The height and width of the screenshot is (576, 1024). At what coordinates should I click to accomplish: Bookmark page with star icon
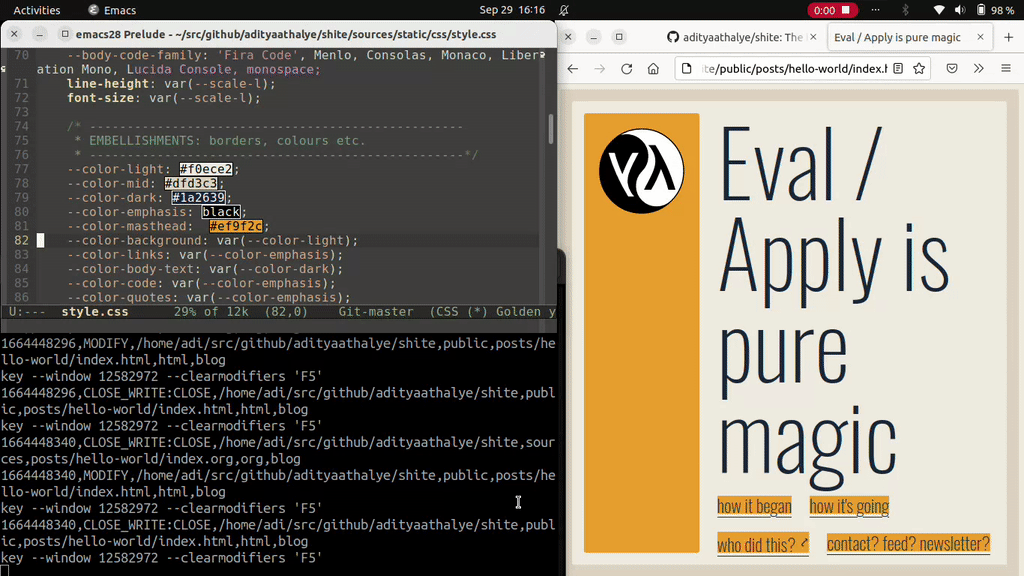coord(919,69)
